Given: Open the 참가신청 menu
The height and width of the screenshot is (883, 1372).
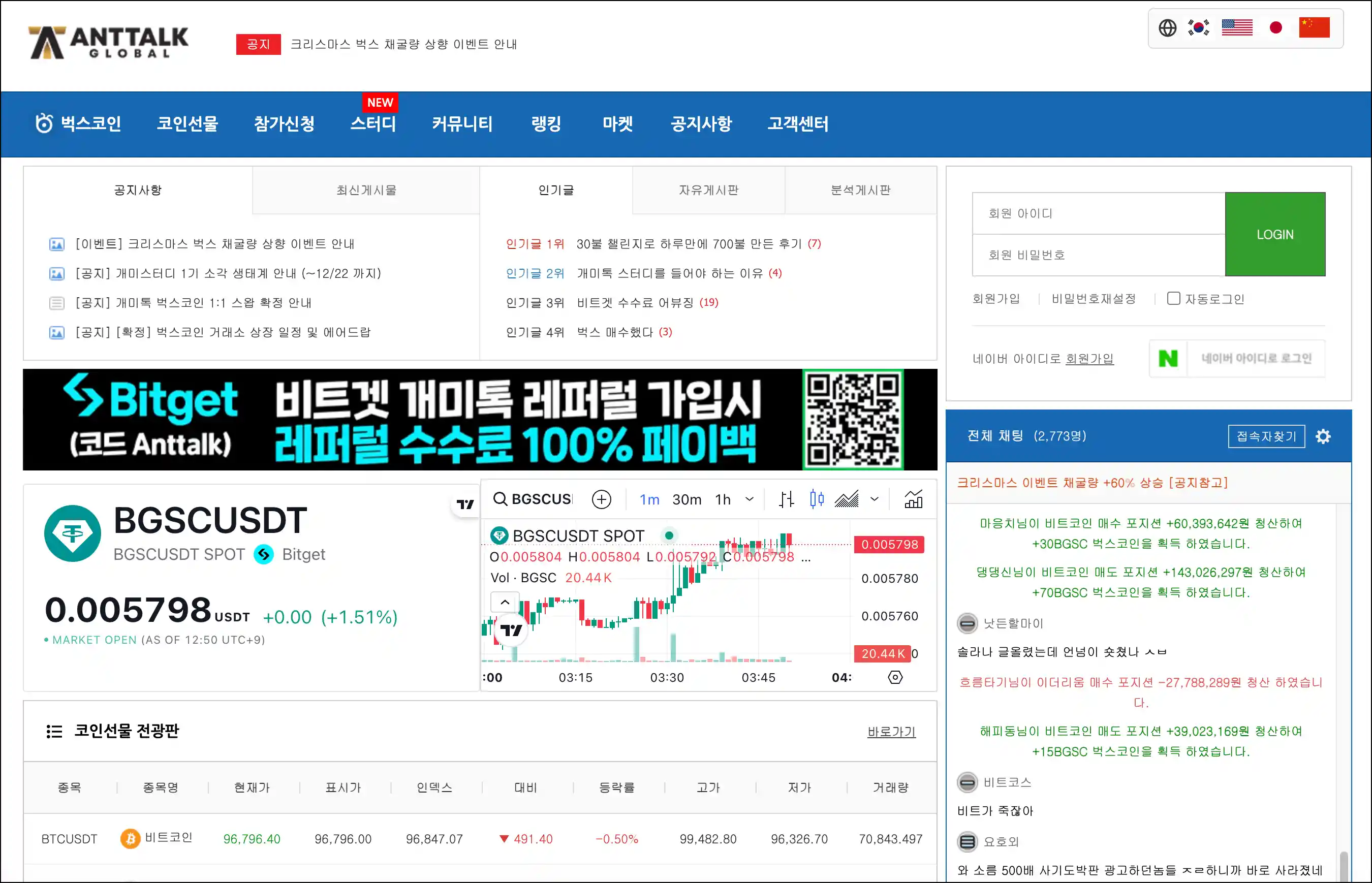Looking at the screenshot, I should click(285, 124).
